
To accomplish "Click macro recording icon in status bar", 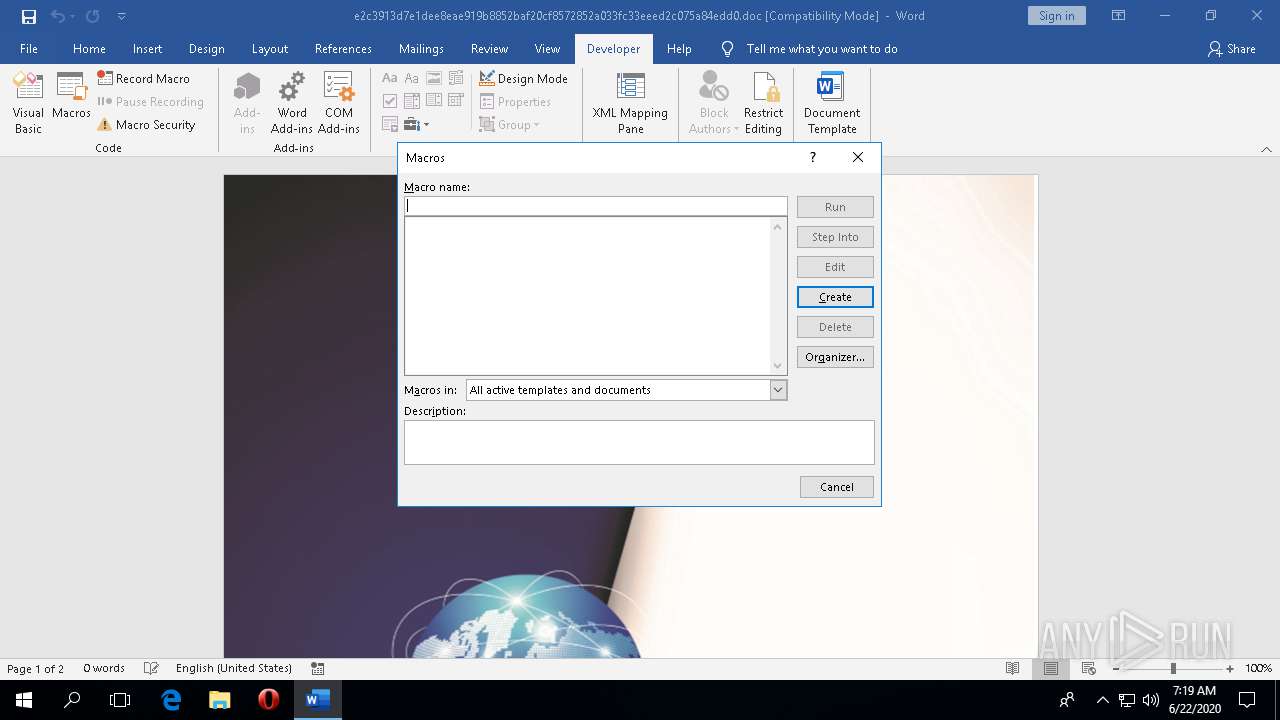I will pyautogui.click(x=317, y=668).
